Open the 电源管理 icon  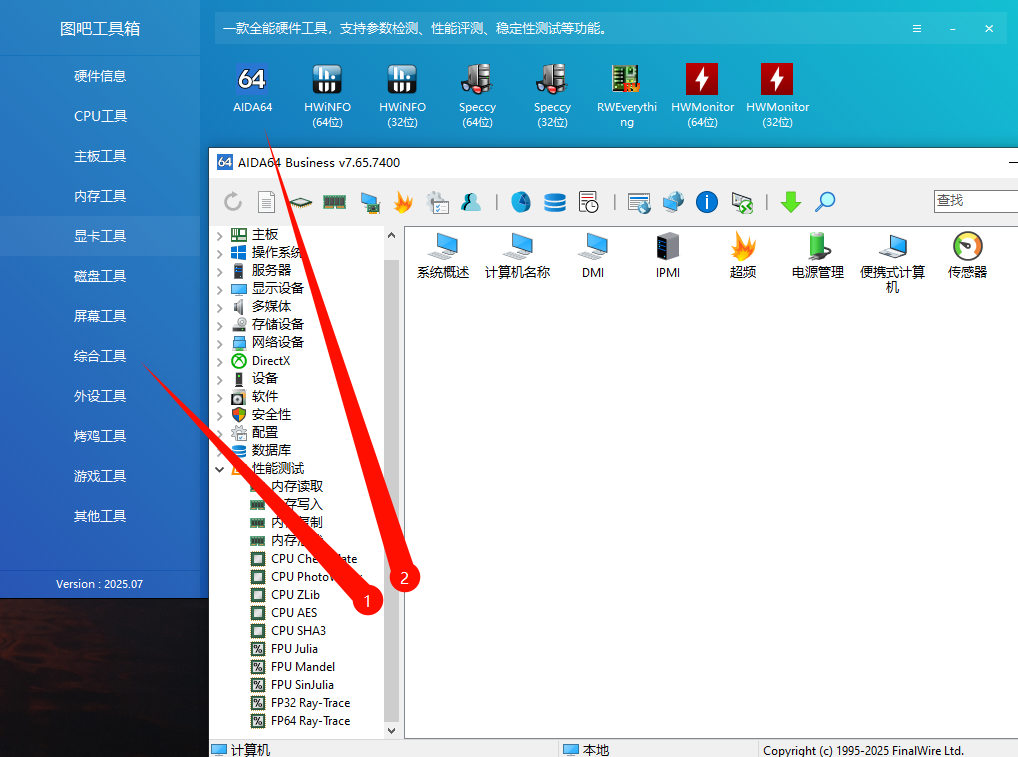point(817,256)
